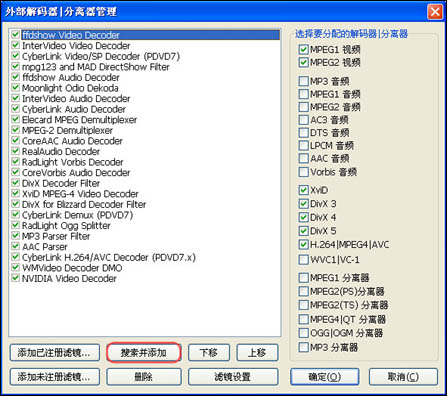Select DivX for Blizzard Decoder Filter
447x396 pixels.
click(84, 204)
